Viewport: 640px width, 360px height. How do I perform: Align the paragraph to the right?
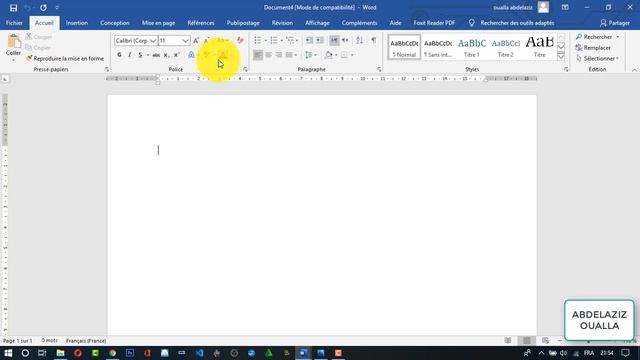pyautogui.click(x=278, y=55)
